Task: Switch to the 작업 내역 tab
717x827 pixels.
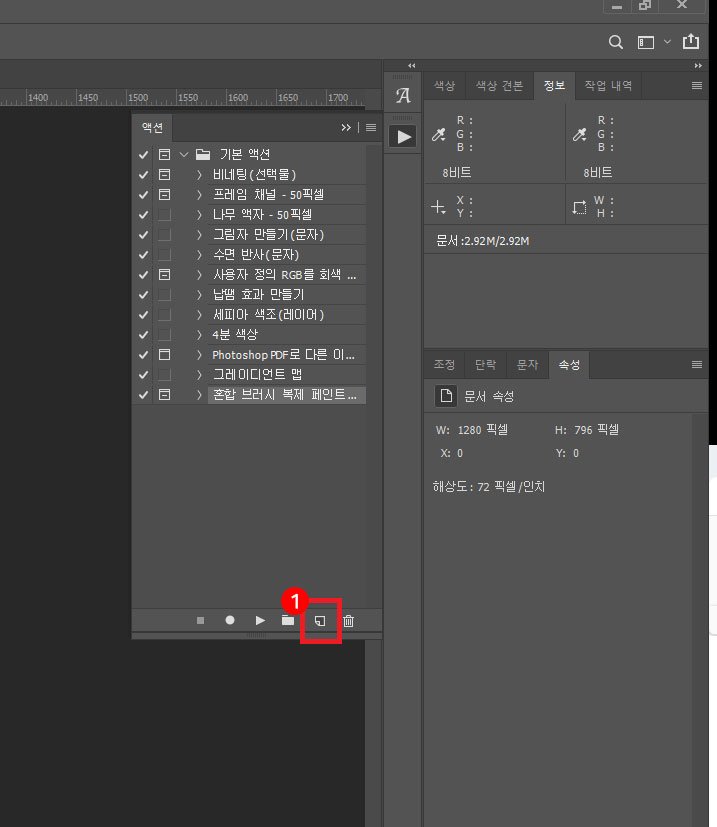Action: 609,86
